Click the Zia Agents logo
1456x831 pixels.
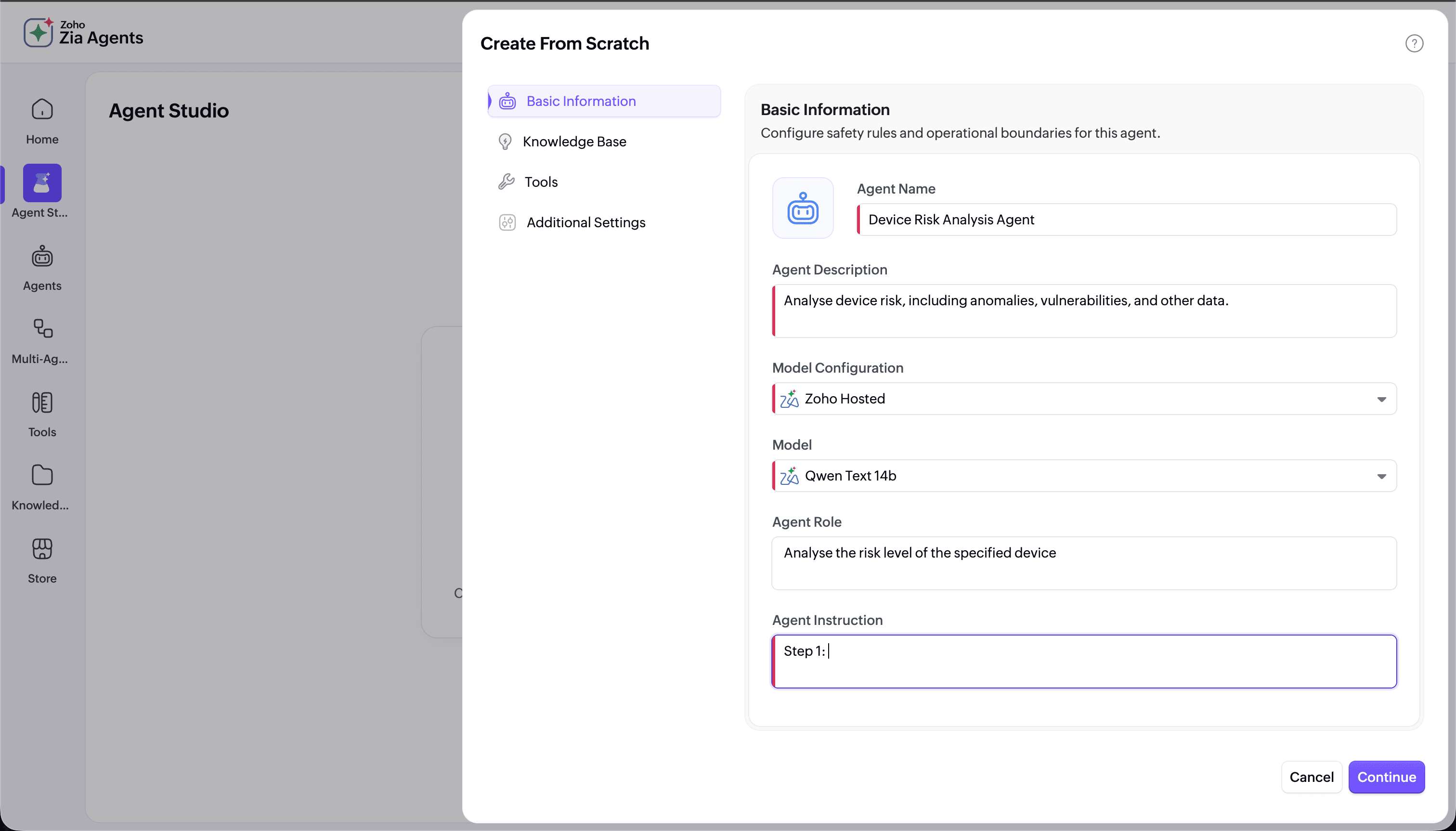[83, 32]
